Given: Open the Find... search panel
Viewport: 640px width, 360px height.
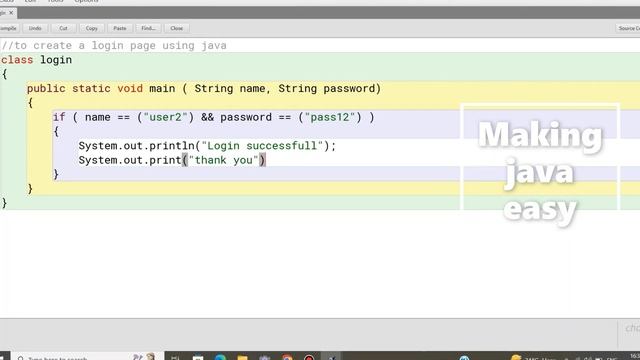Looking at the screenshot, I should [x=148, y=28].
